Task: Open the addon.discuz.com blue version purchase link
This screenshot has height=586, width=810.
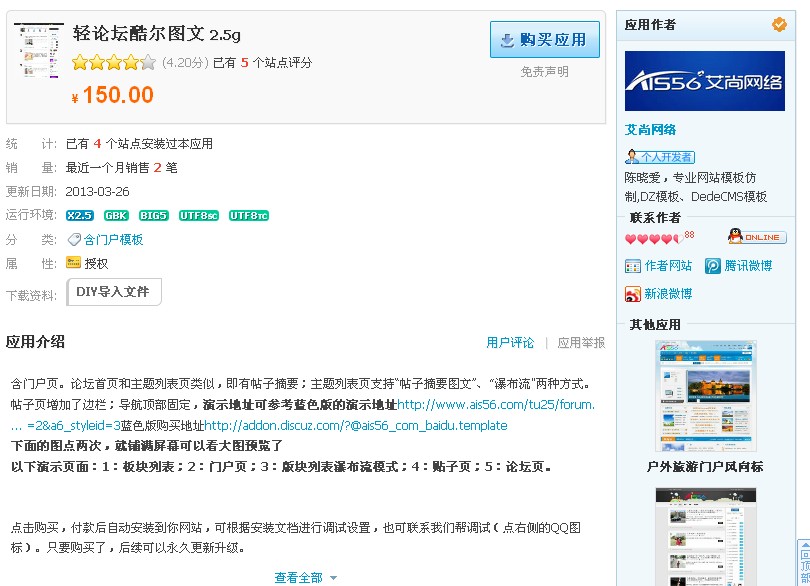Action: [x=356, y=425]
